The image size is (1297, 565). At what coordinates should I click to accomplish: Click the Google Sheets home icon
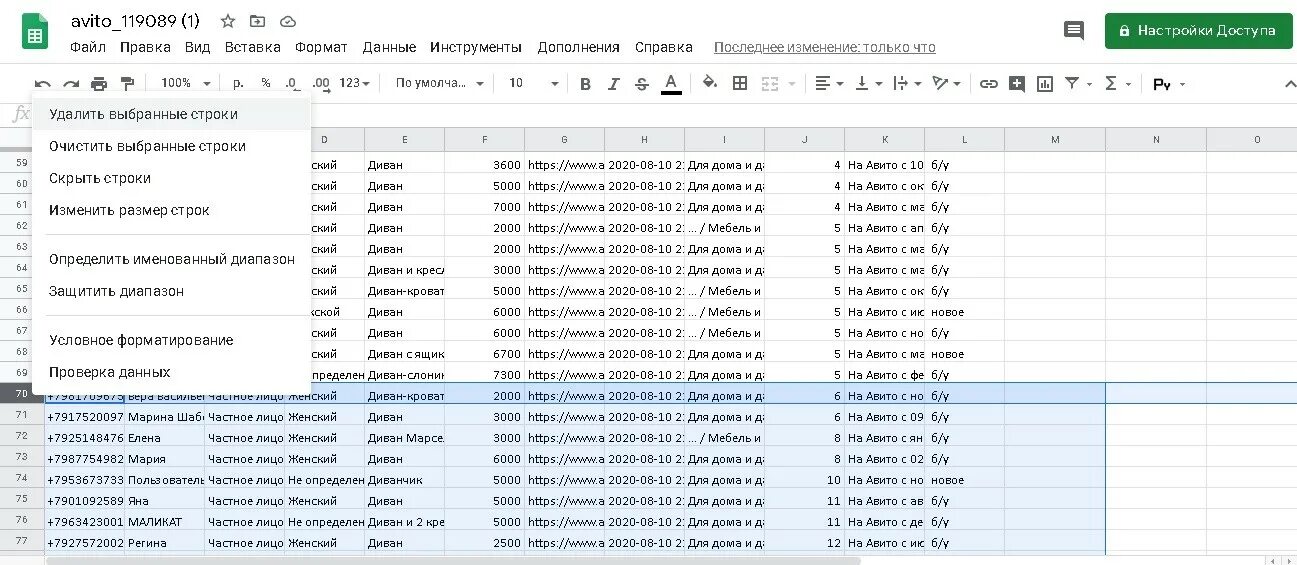click(x=35, y=31)
